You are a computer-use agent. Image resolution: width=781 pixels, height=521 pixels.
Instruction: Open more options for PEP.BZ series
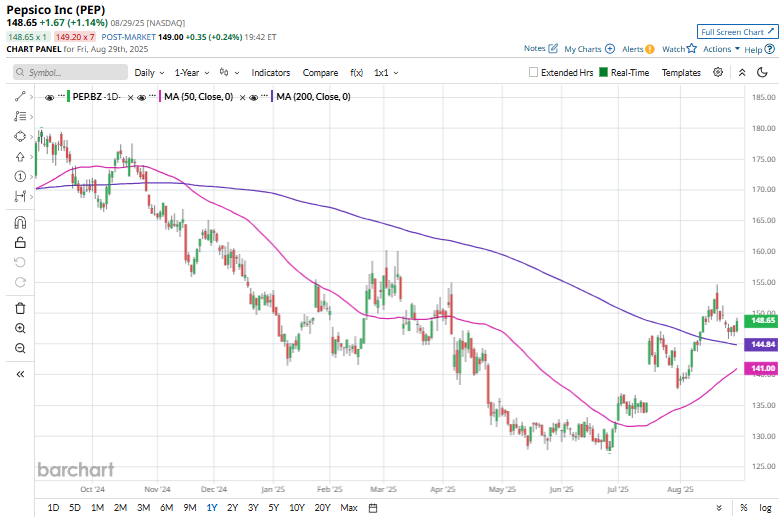(x=61, y=96)
